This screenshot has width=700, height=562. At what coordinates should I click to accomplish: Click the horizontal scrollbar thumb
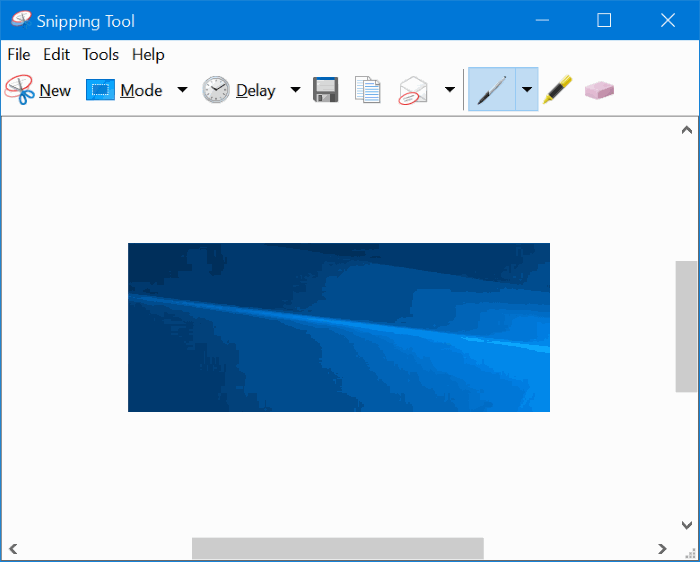coord(338,548)
